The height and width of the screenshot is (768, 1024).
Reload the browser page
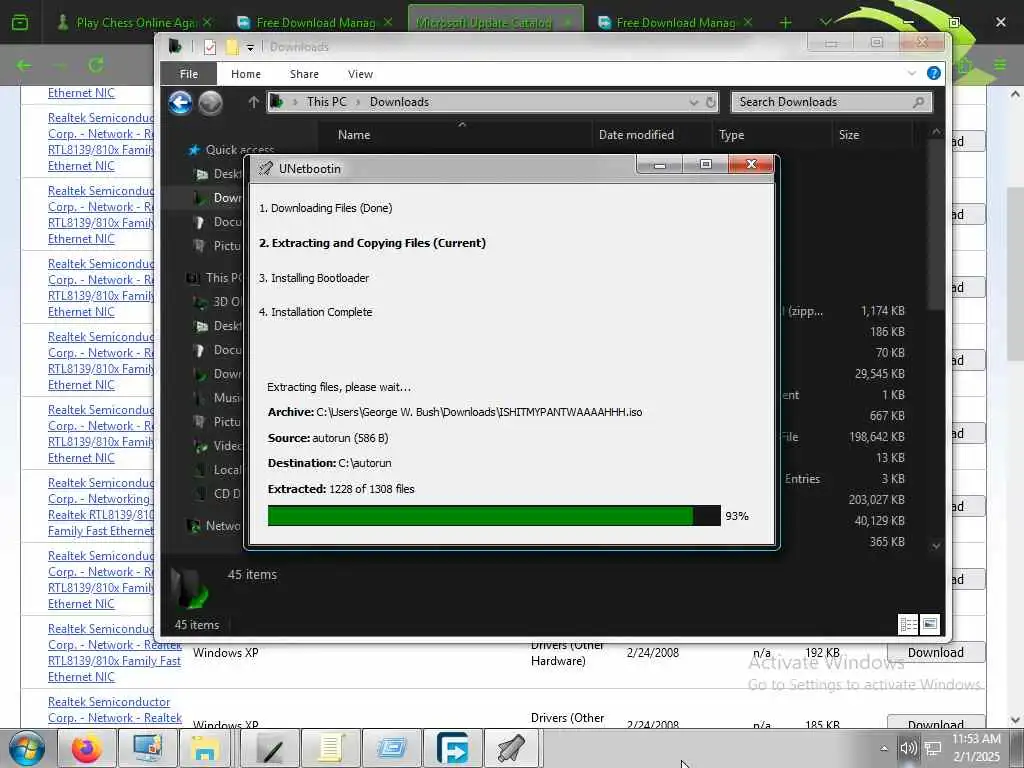coord(96,65)
